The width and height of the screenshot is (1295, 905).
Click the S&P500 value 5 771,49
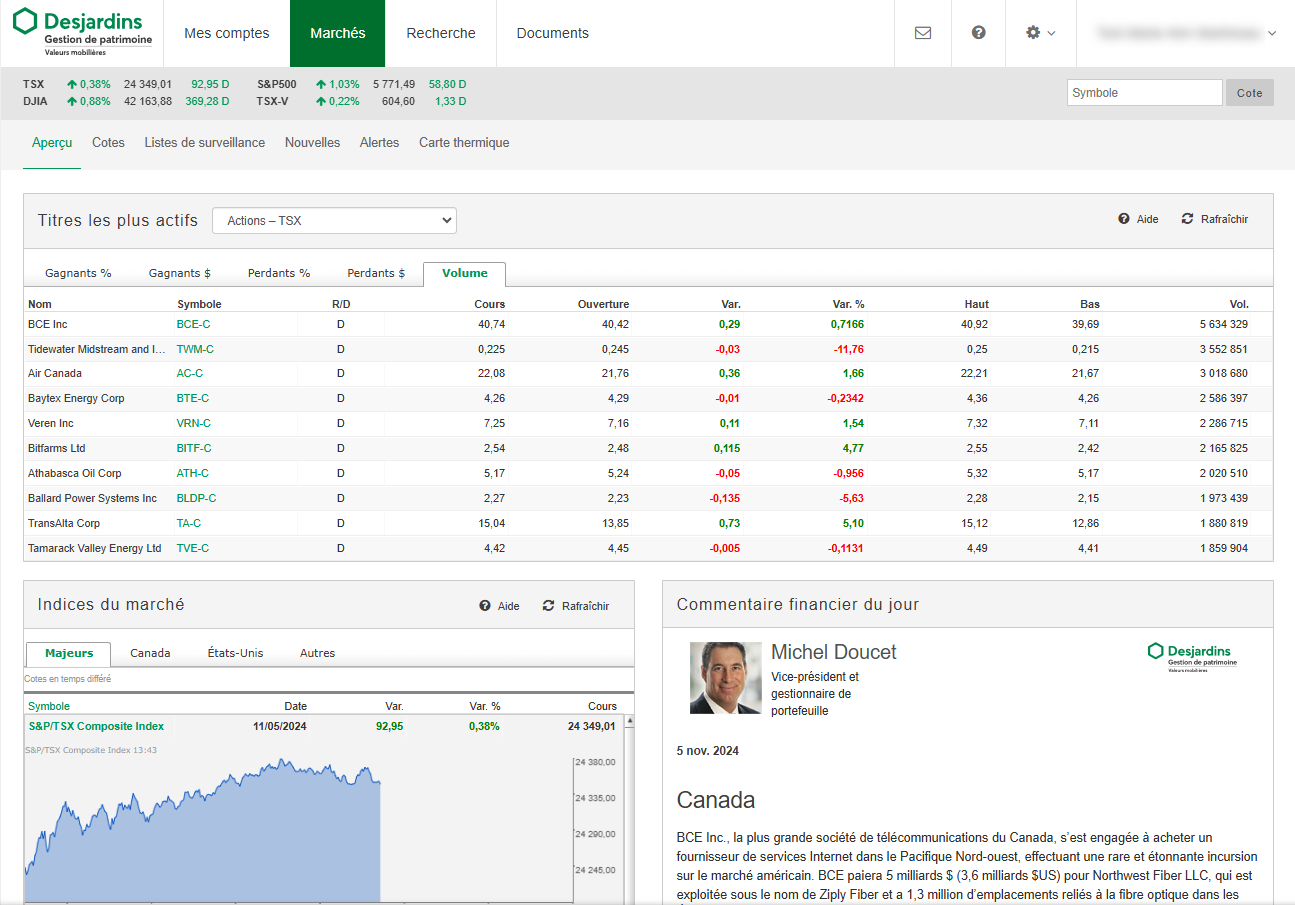click(x=394, y=84)
